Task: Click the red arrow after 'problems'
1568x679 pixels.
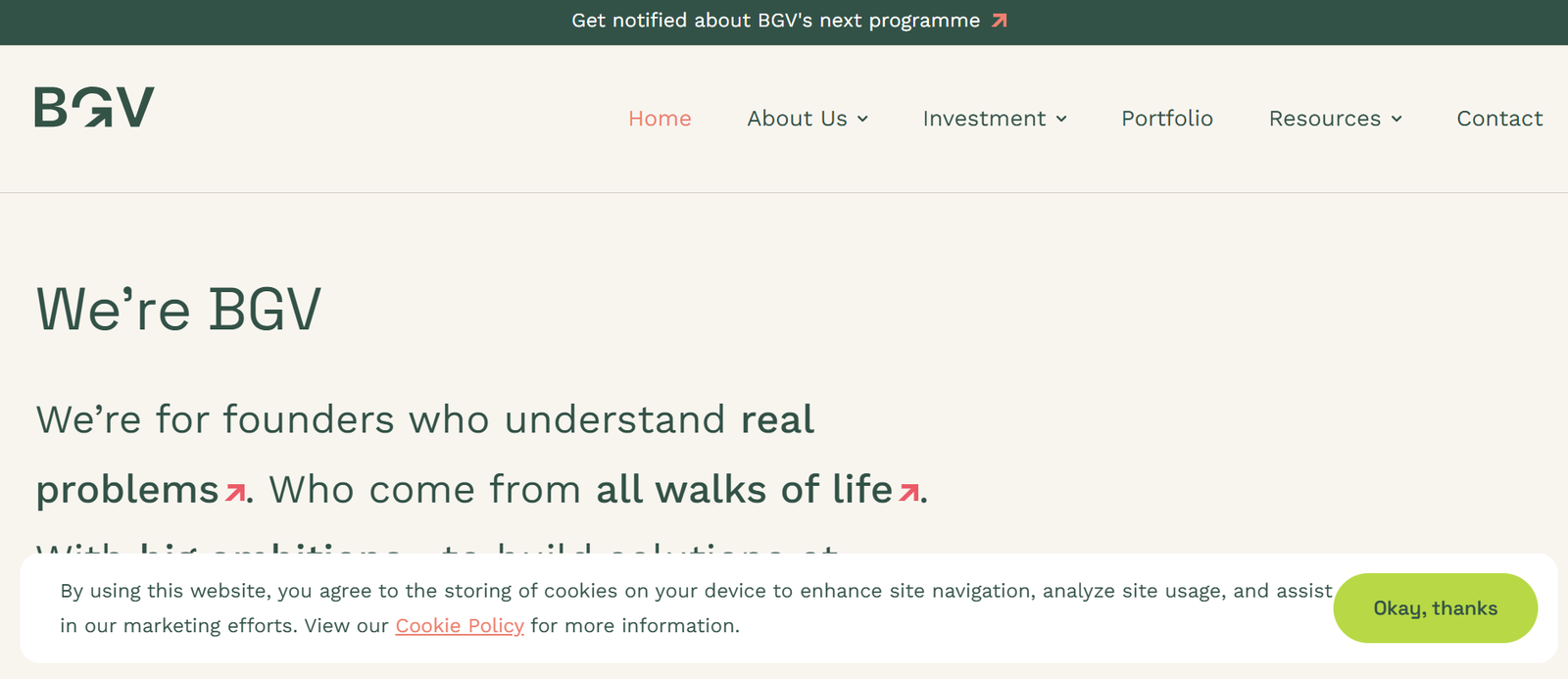Action: point(235,492)
